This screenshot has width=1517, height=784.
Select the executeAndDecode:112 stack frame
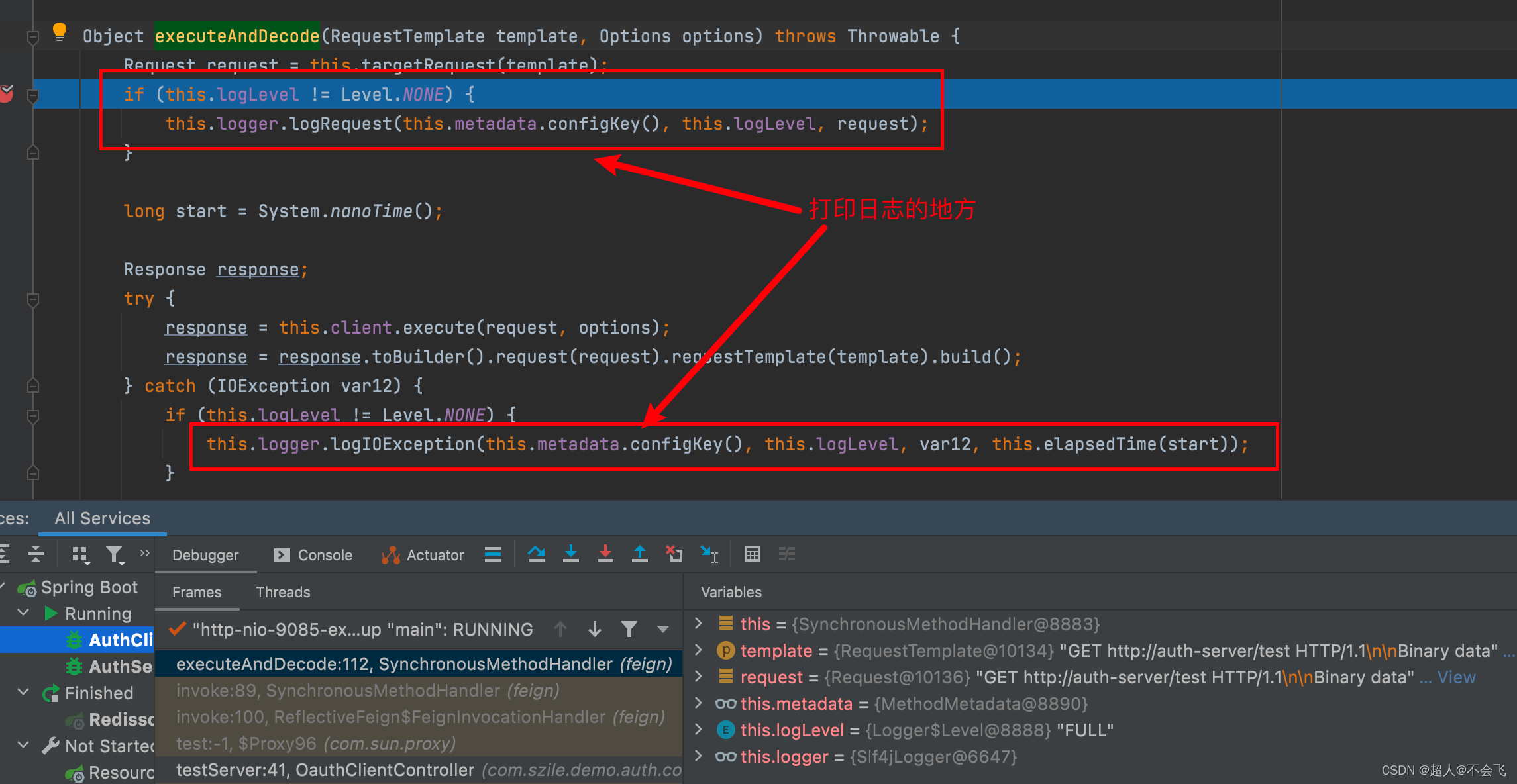click(419, 664)
